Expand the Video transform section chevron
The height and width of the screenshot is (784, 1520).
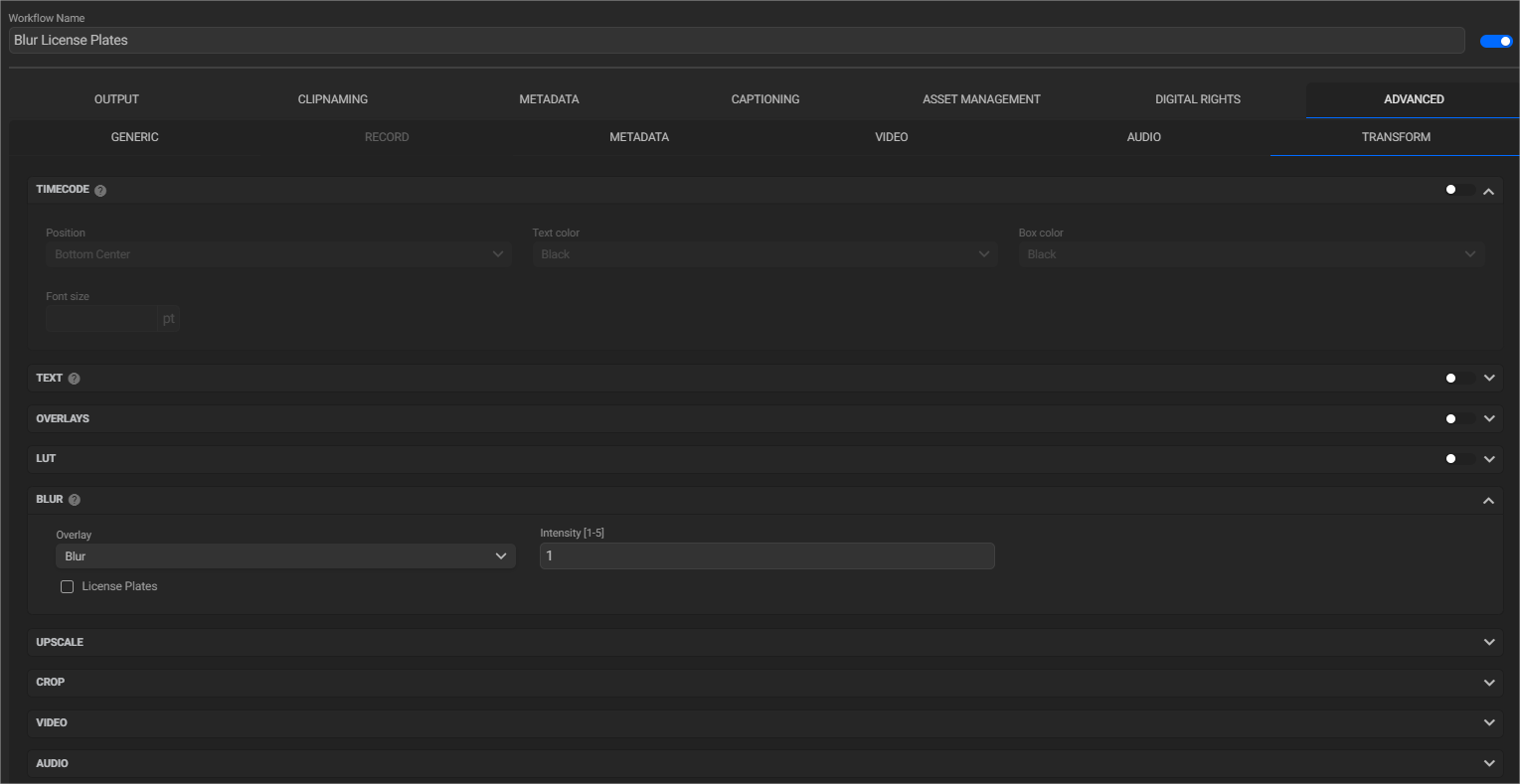tap(1489, 723)
